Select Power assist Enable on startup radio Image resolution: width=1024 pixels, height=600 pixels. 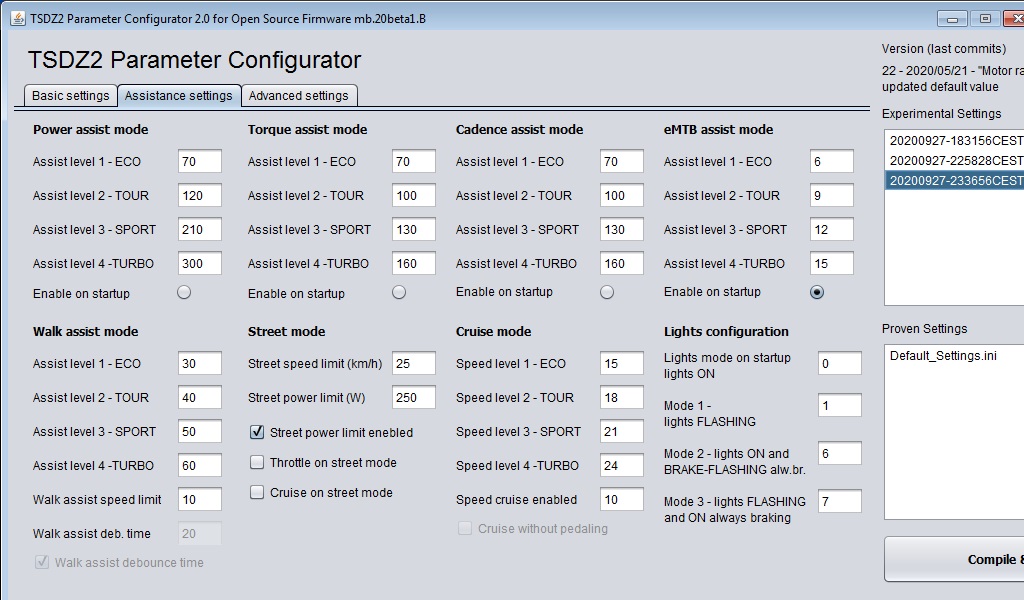(x=184, y=292)
